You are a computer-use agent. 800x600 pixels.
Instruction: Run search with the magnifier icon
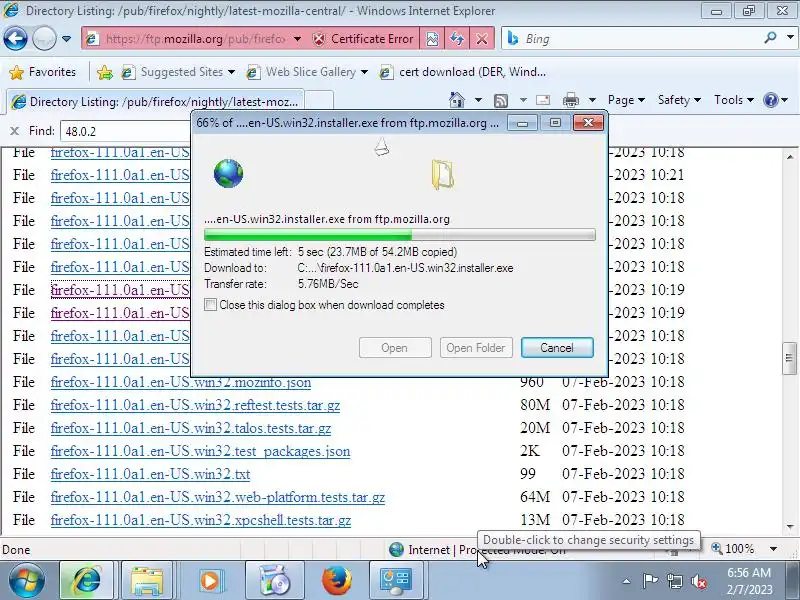point(770,37)
